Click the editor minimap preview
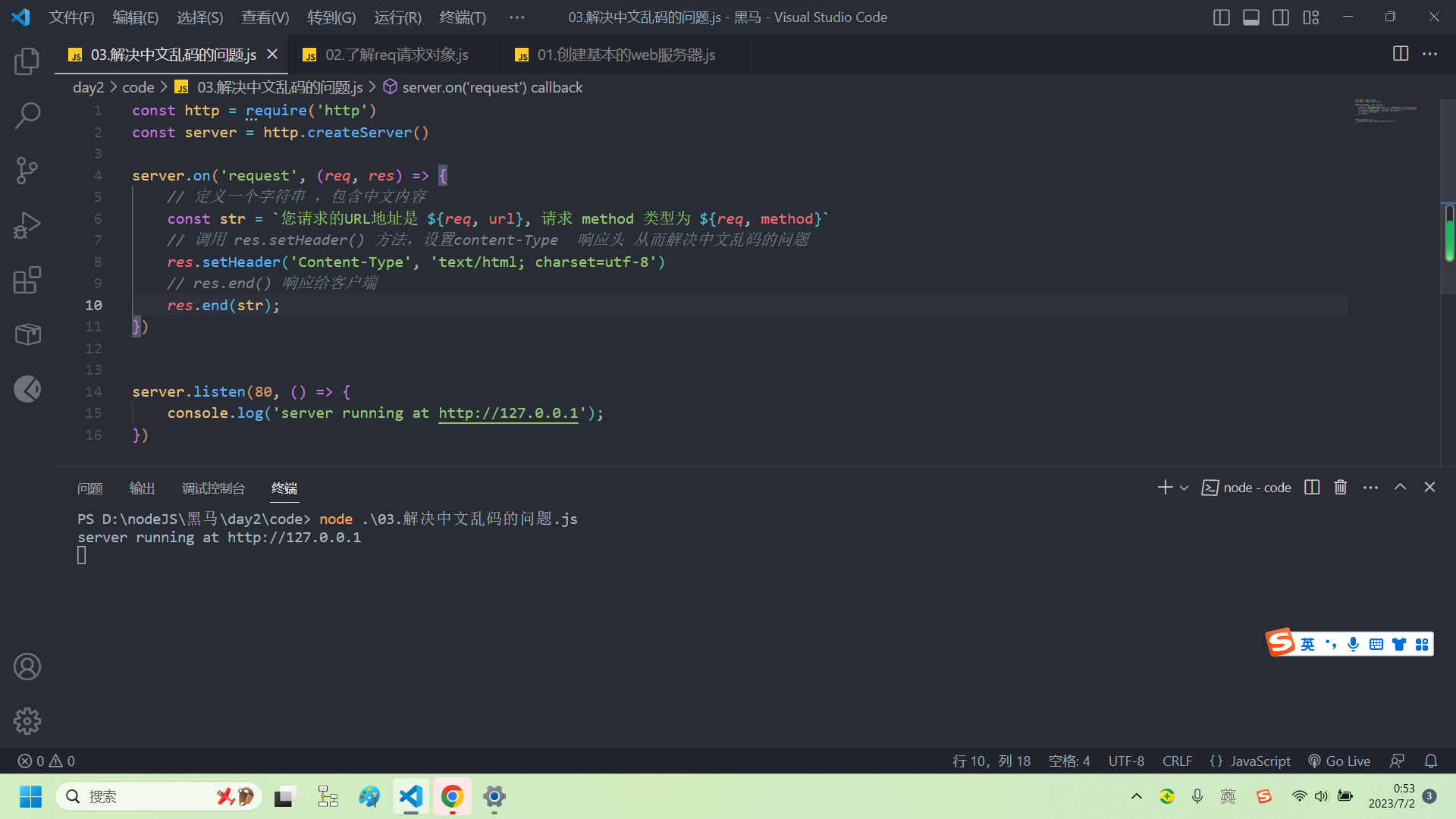Image resolution: width=1456 pixels, height=819 pixels. [x=1386, y=111]
